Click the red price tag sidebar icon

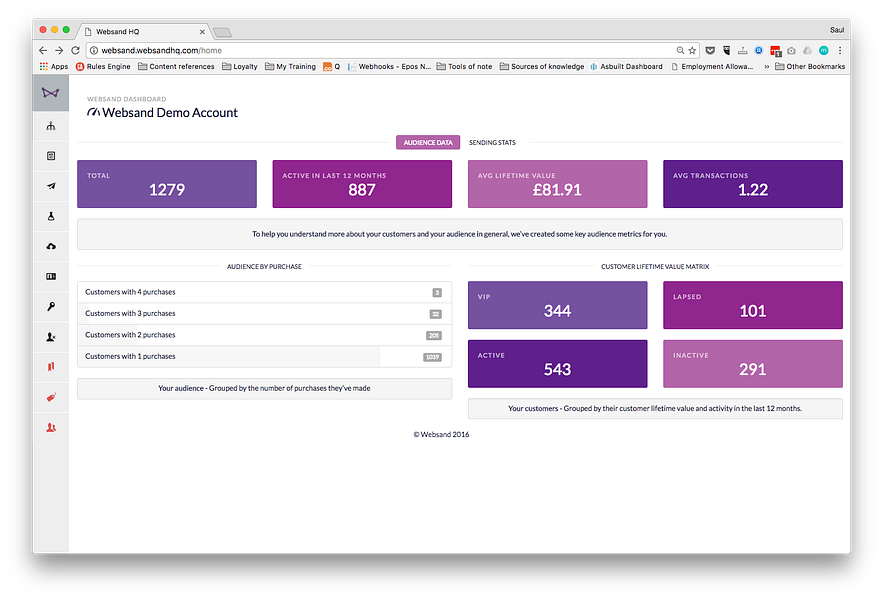pyautogui.click(x=51, y=397)
